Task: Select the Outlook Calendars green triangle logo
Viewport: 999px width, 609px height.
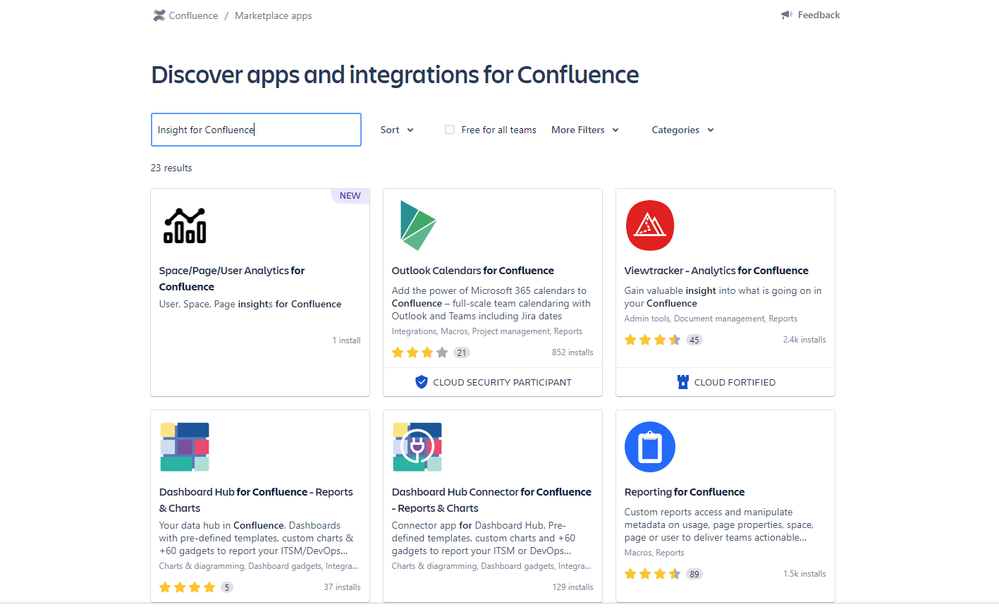Action: click(417, 225)
